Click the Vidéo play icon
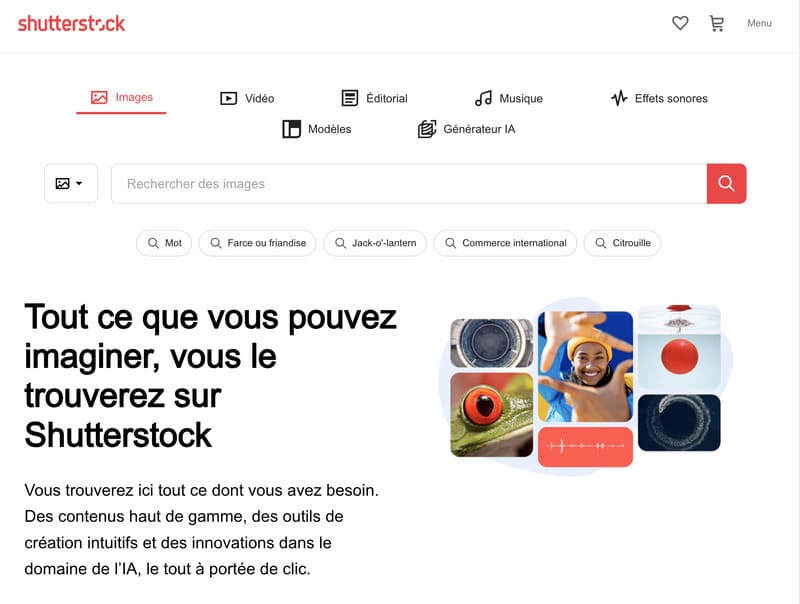 (x=228, y=98)
